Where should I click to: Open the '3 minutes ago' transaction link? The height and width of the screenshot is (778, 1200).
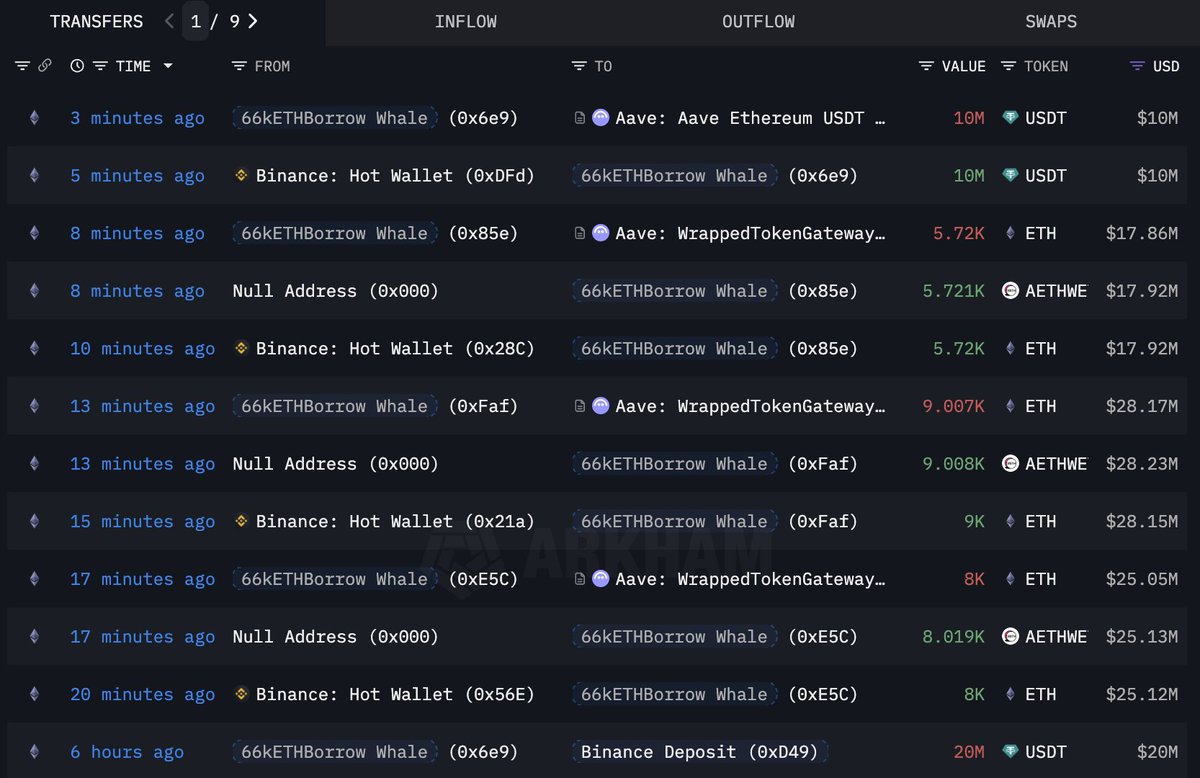coord(136,118)
